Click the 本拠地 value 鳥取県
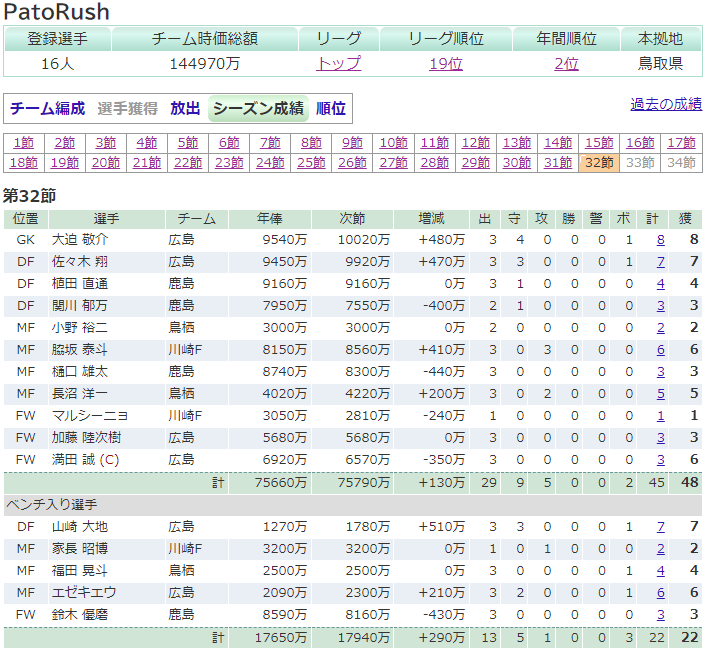 pyautogui.click(x=661, y=63)
